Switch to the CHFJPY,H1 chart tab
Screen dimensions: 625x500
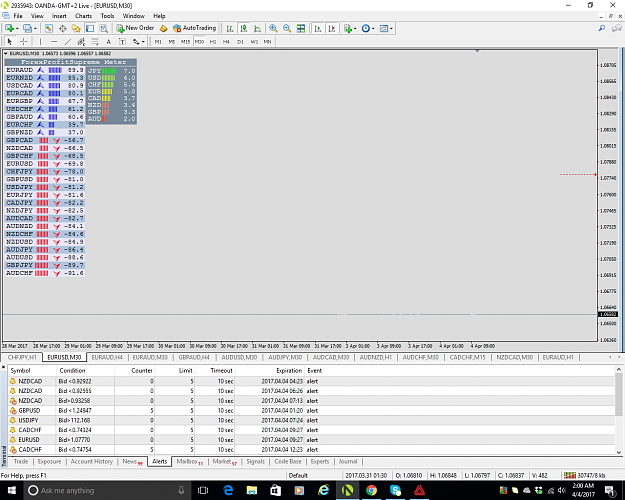point(22,357)
